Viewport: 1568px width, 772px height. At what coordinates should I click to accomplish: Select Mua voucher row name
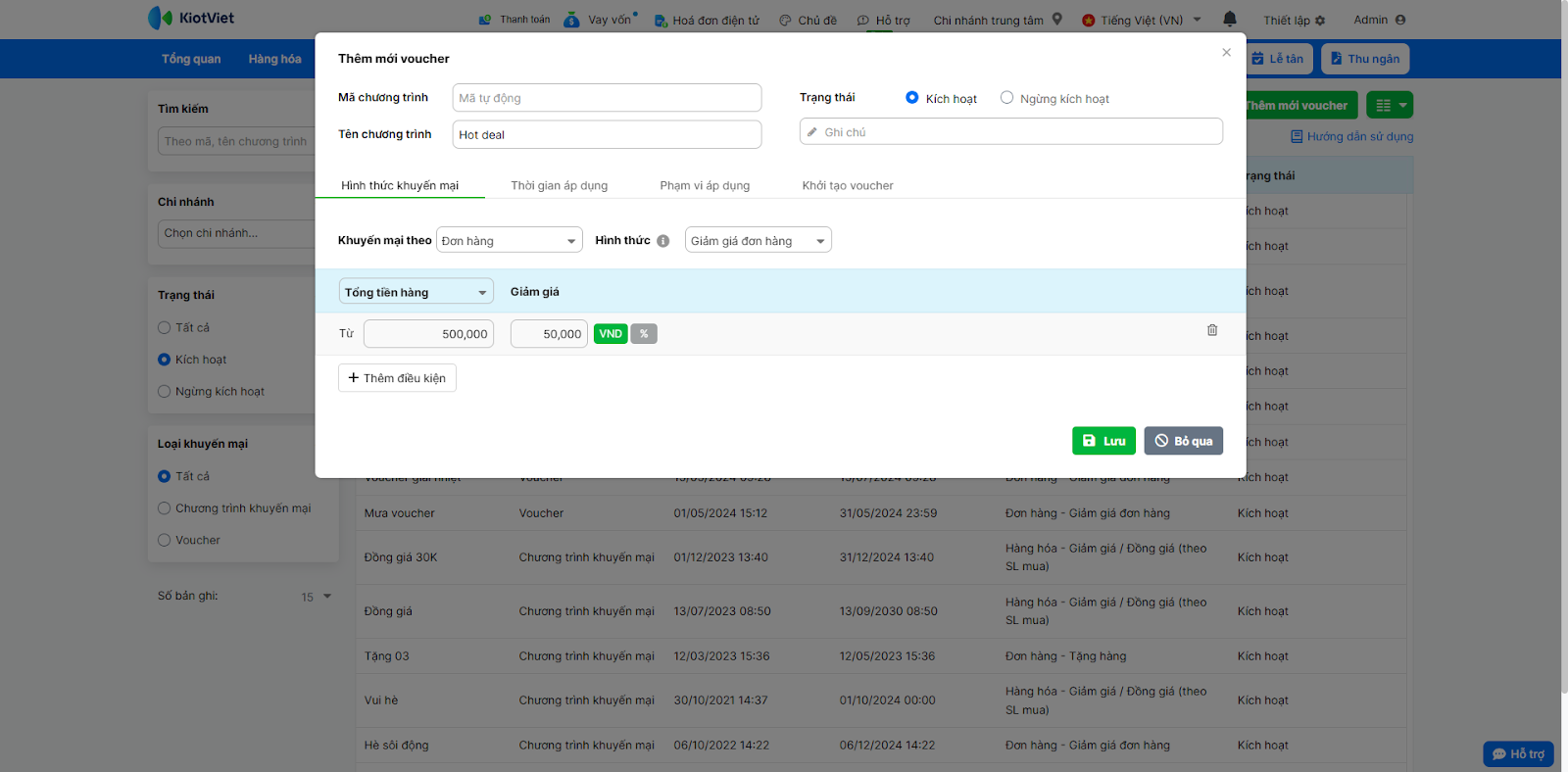coord(399,513)
